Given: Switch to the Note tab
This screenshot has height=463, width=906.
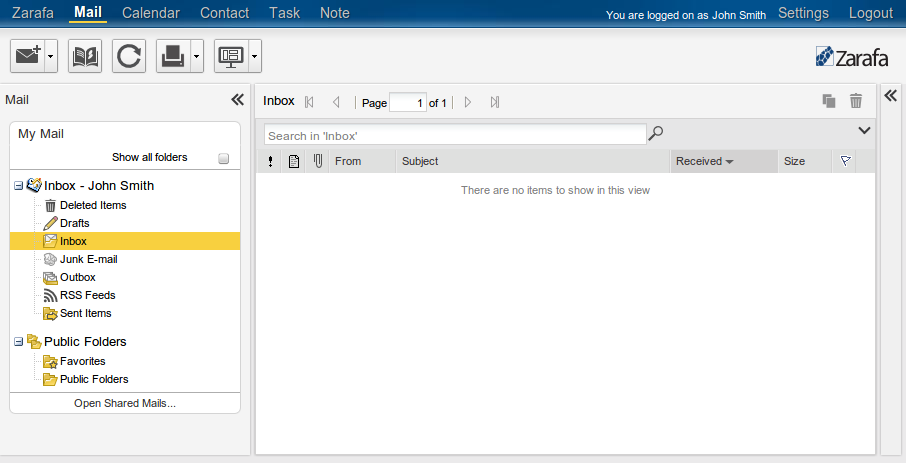Looking at the screenshot, I should (335, 13).
